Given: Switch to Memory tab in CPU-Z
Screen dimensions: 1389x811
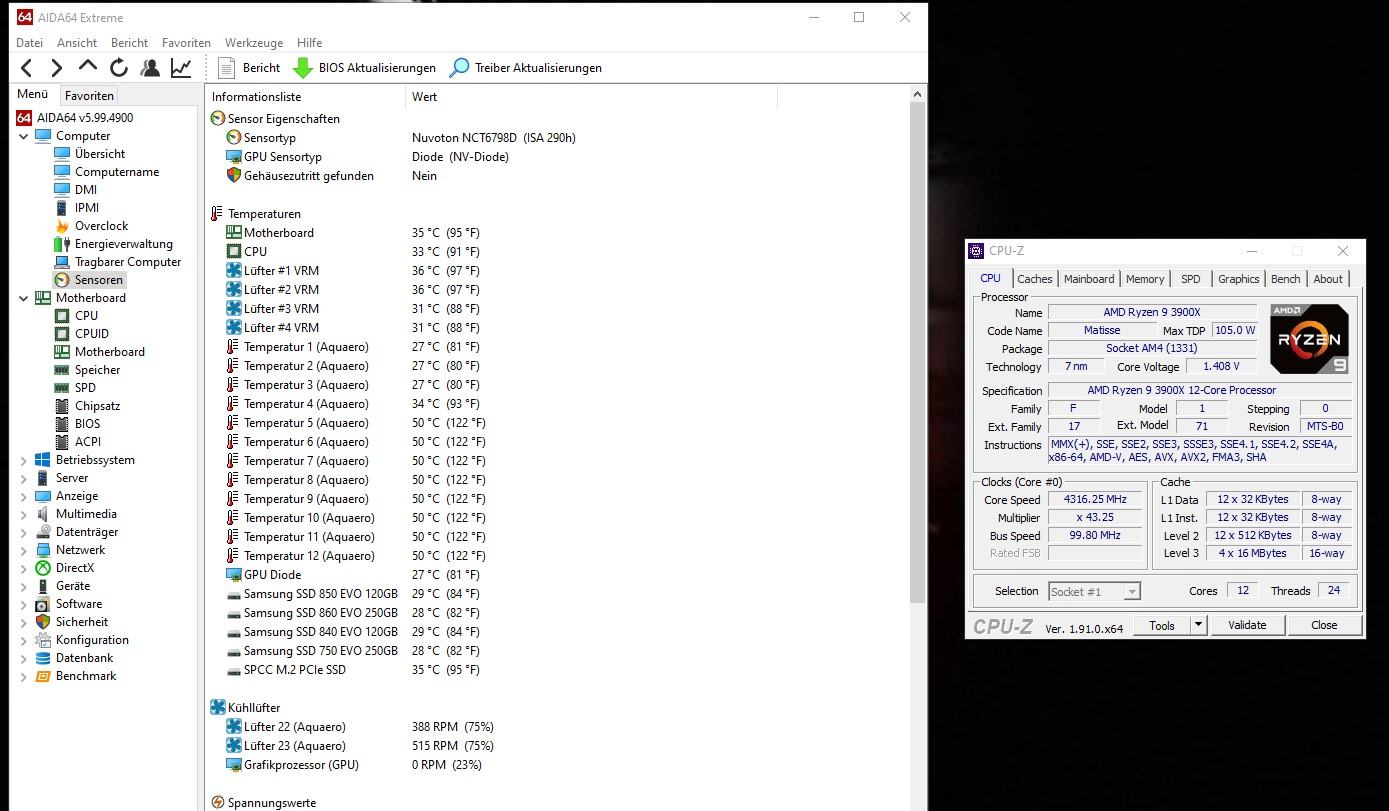Looking at the screenshot, I should point(1145,279).
